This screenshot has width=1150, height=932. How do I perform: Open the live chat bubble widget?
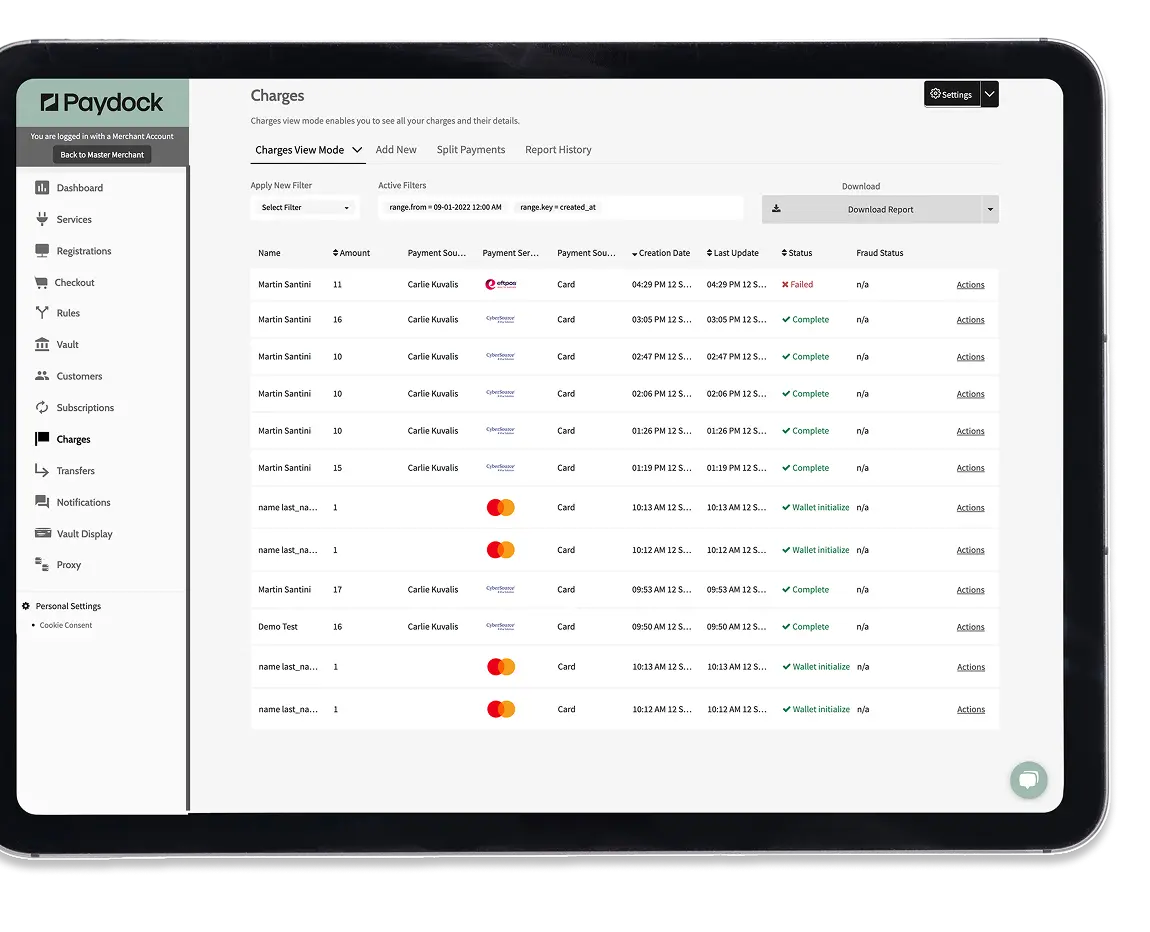click(1028, 779)
